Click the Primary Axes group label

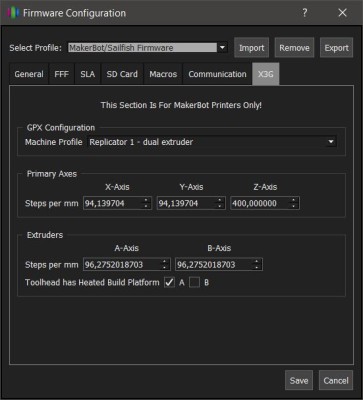point(52,174)
